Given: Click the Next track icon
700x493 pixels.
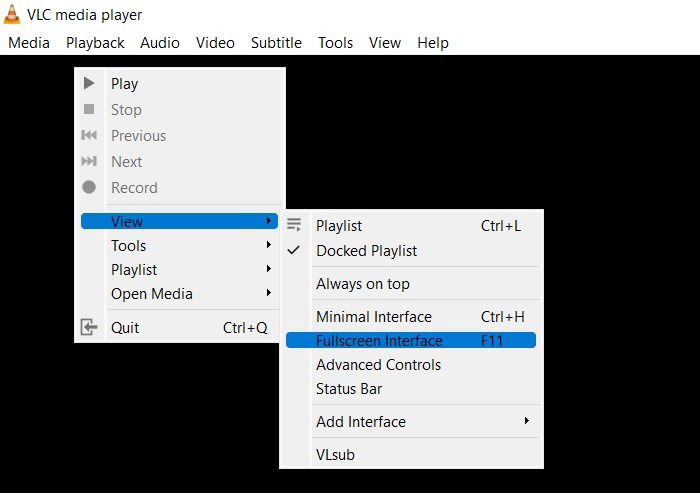Looking at the screenshot, I should coord(89,161).
